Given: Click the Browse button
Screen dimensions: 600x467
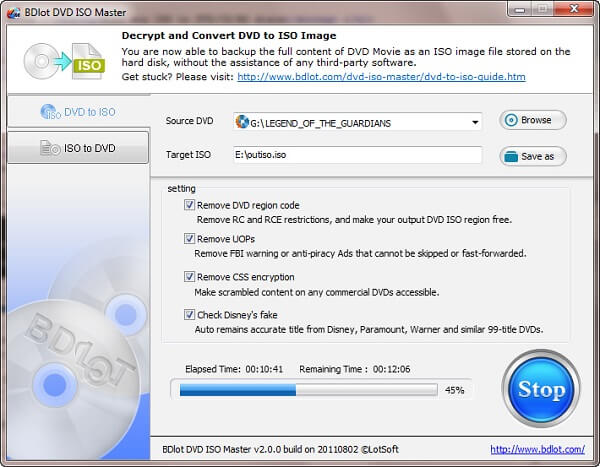Looking at the screenshot, I should coord(533,120).
